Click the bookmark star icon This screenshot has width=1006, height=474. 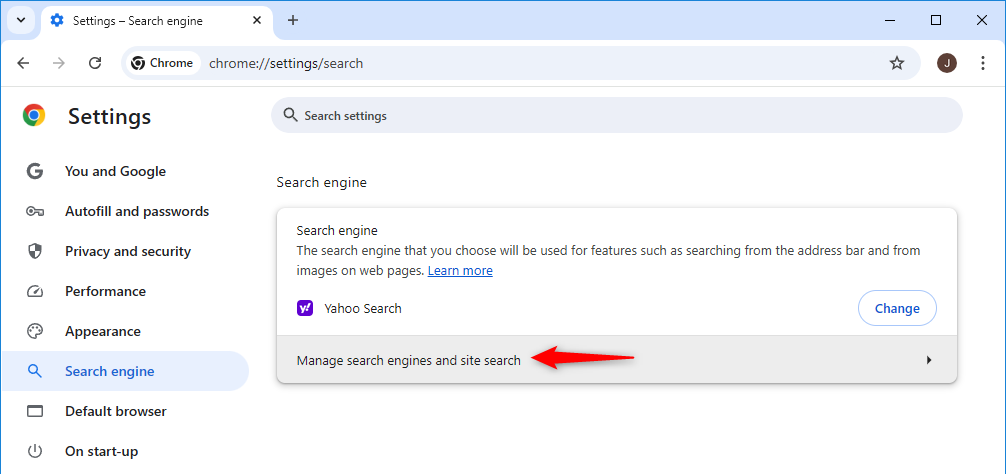(x=897, y=63)
